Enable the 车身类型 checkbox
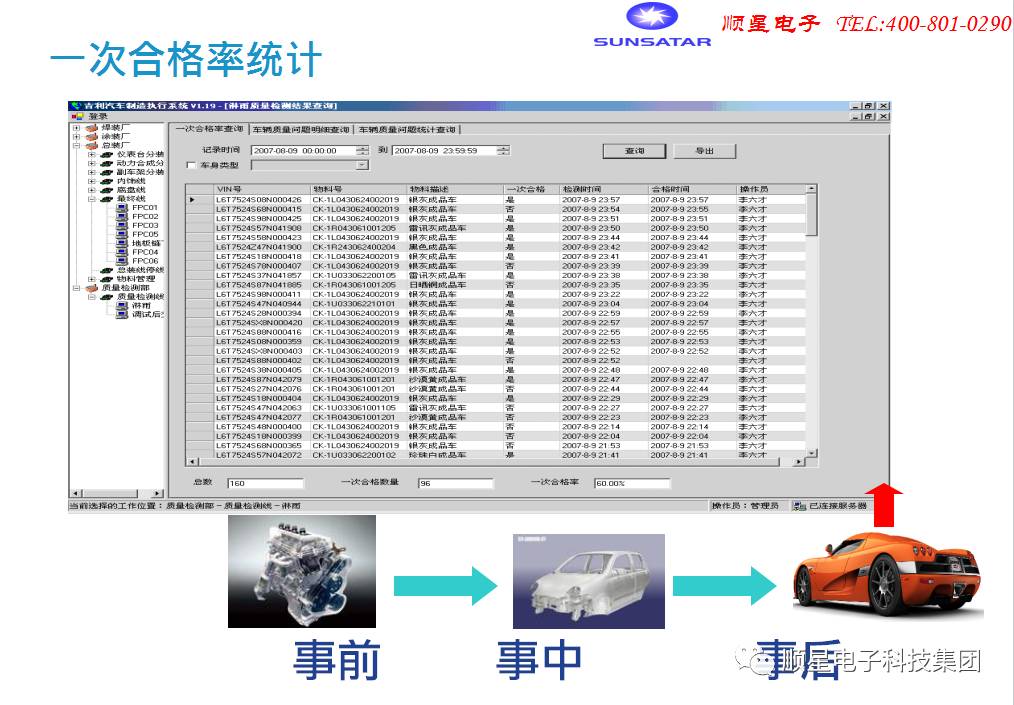The width and height of the screenshot is (1014, 705). pos(191,165)
